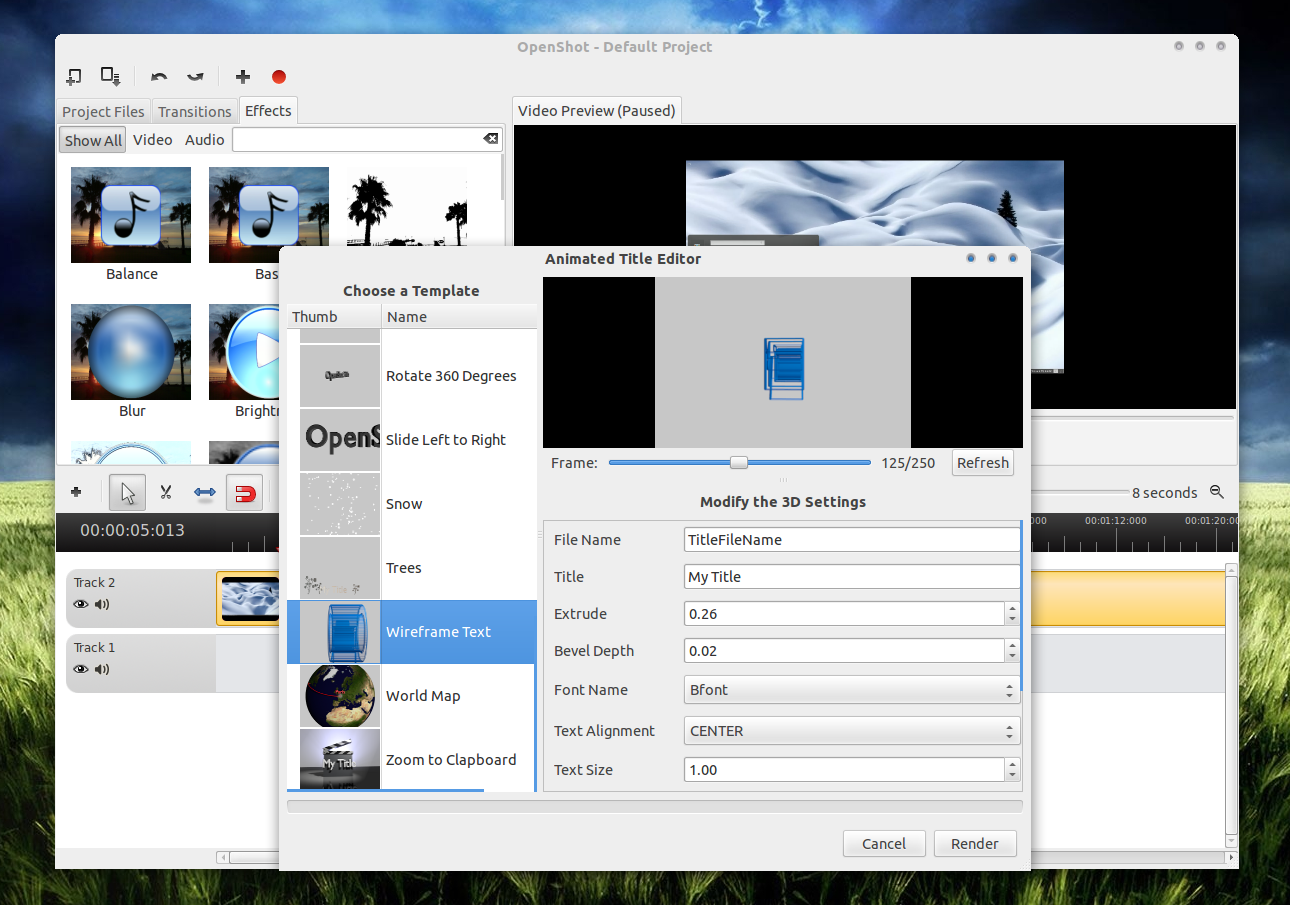Screen dimensions: 1290x905
Task: Add a track using timeline plus icon
Action: pyautogui.click(x=76, y=492)
